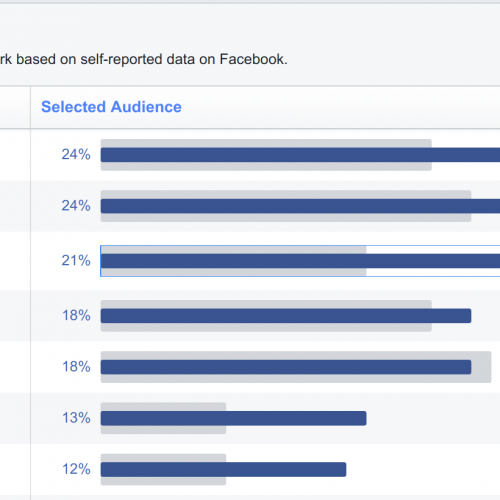Image resolution: width=500 pixels, height=500 pixels.
Task: Select blue bar in the lower 18% row
Action: pyautogui.click(x=286, y=367)
